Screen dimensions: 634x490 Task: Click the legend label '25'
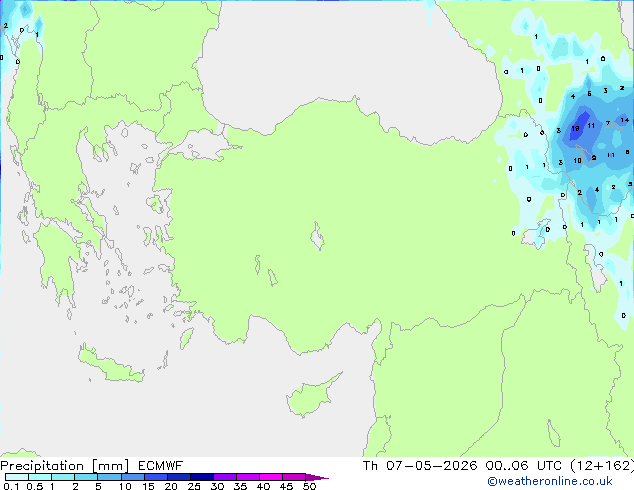(194, 486)
